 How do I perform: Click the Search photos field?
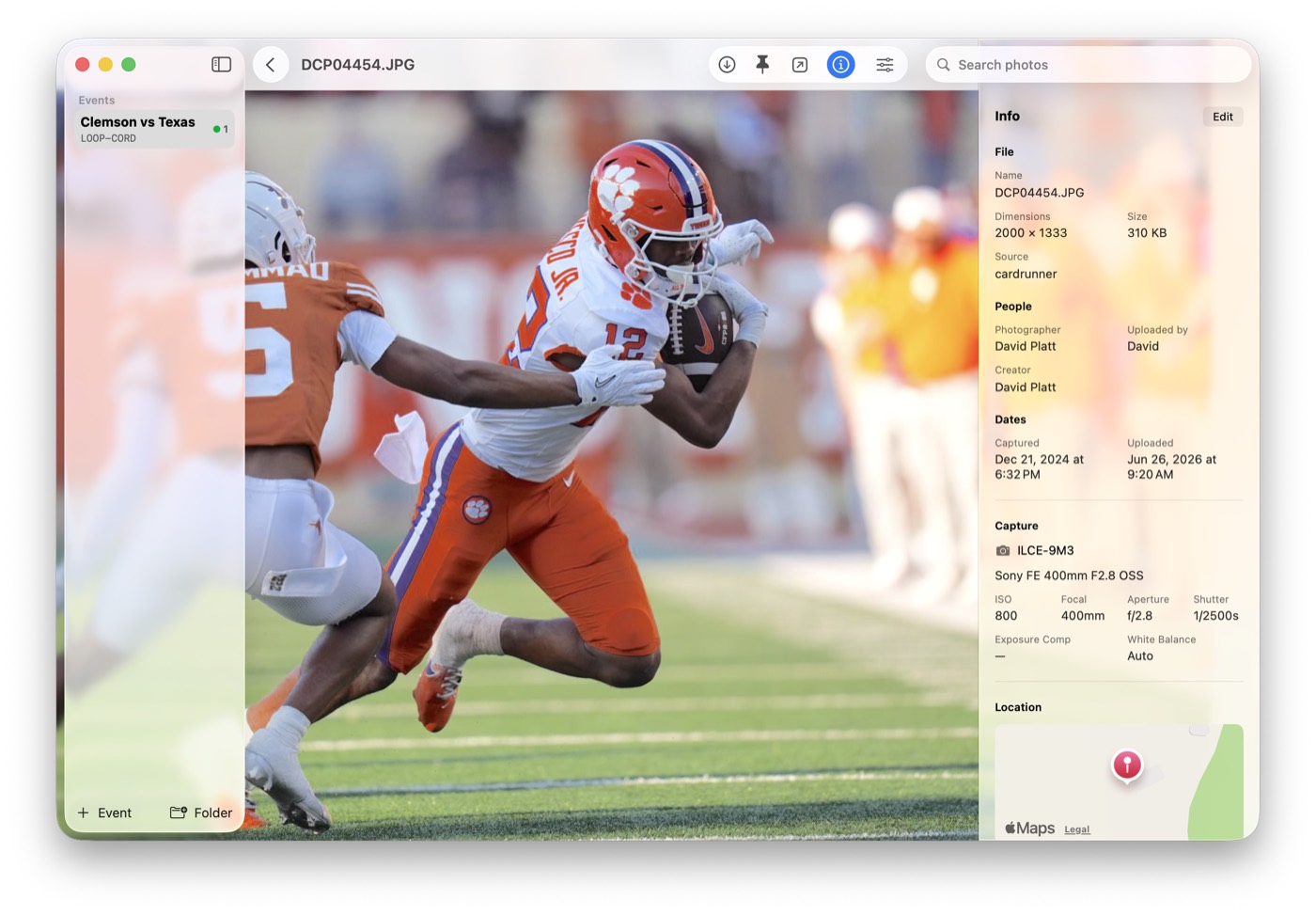(x=1089, y=65)
